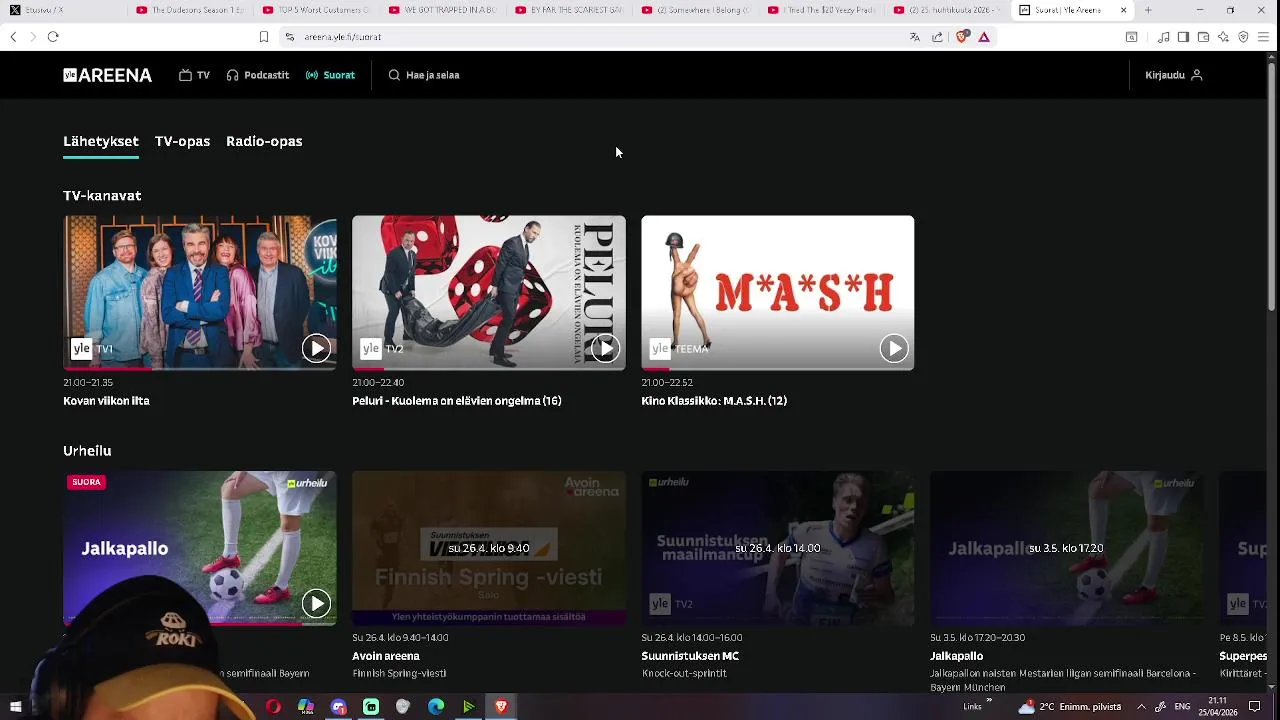Open the Windows notification center

pyautogui.click(x=1255, y=707)
